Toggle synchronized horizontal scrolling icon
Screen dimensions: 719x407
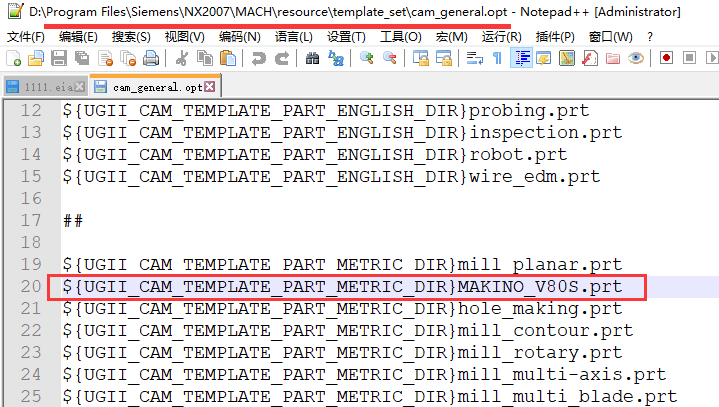tap(443, 58)
